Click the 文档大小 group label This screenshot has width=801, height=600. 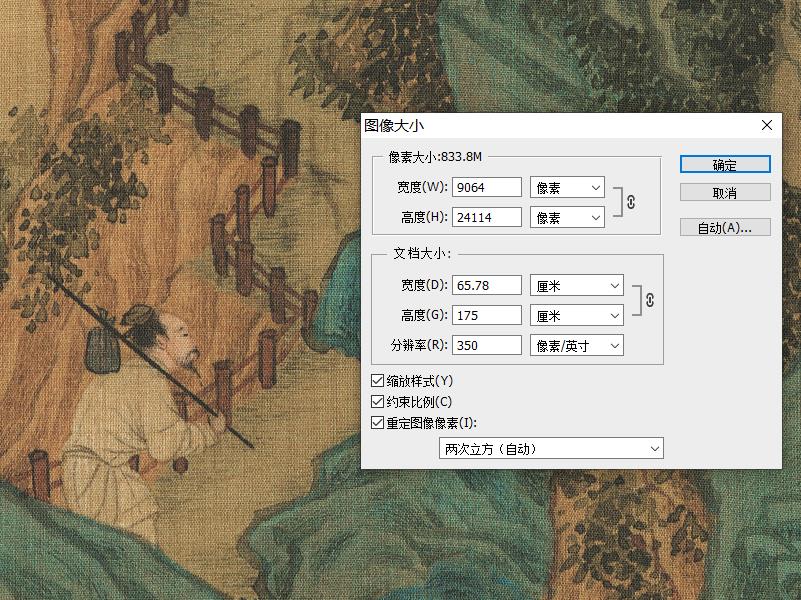(422, 254)
